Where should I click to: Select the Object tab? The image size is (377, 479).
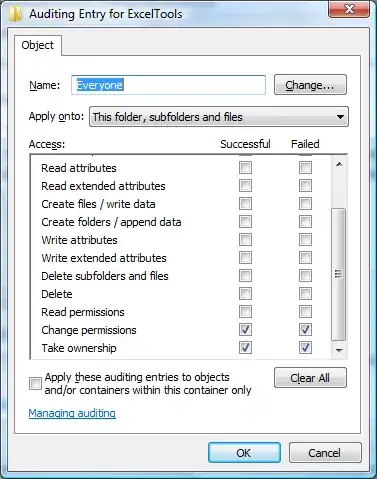tap(38, 45)
